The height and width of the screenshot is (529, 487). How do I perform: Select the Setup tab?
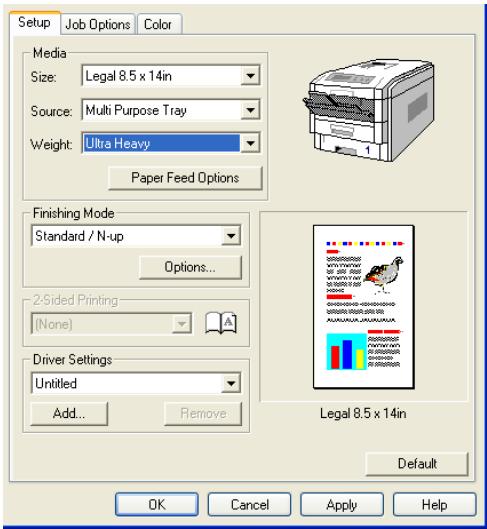coord(34,23)
